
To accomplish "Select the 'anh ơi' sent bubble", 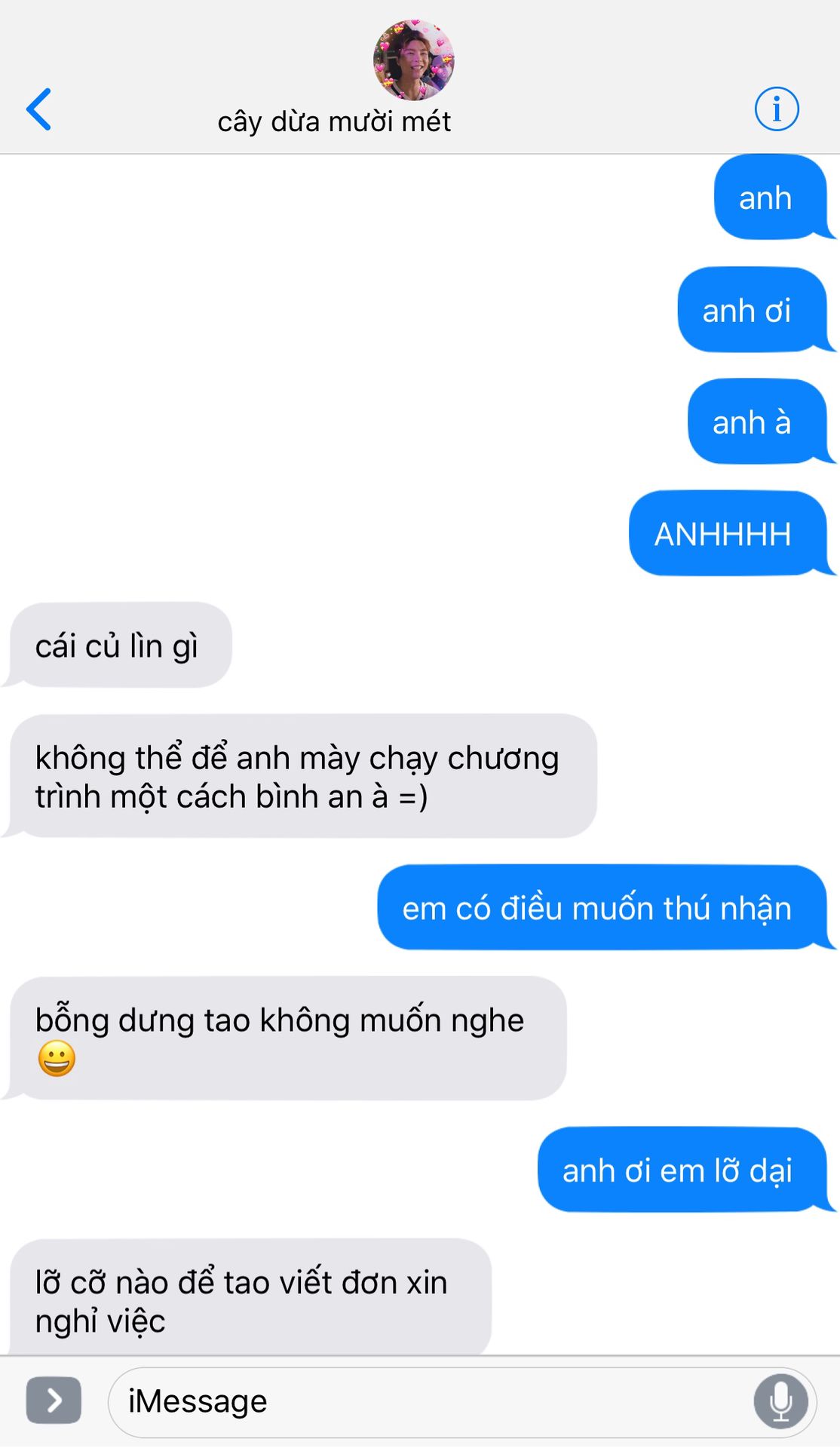I will tap(753, 310).
